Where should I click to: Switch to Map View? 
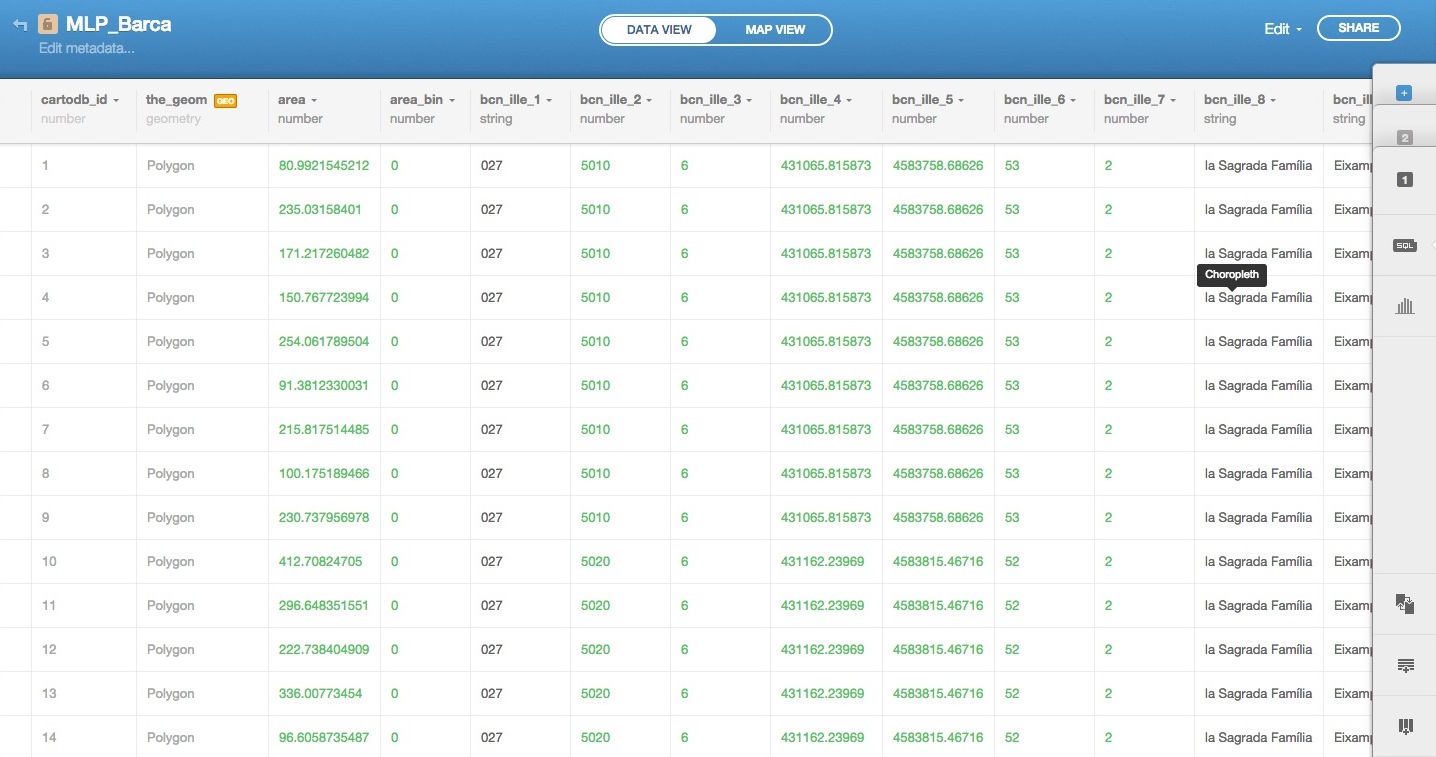point(775,30)
